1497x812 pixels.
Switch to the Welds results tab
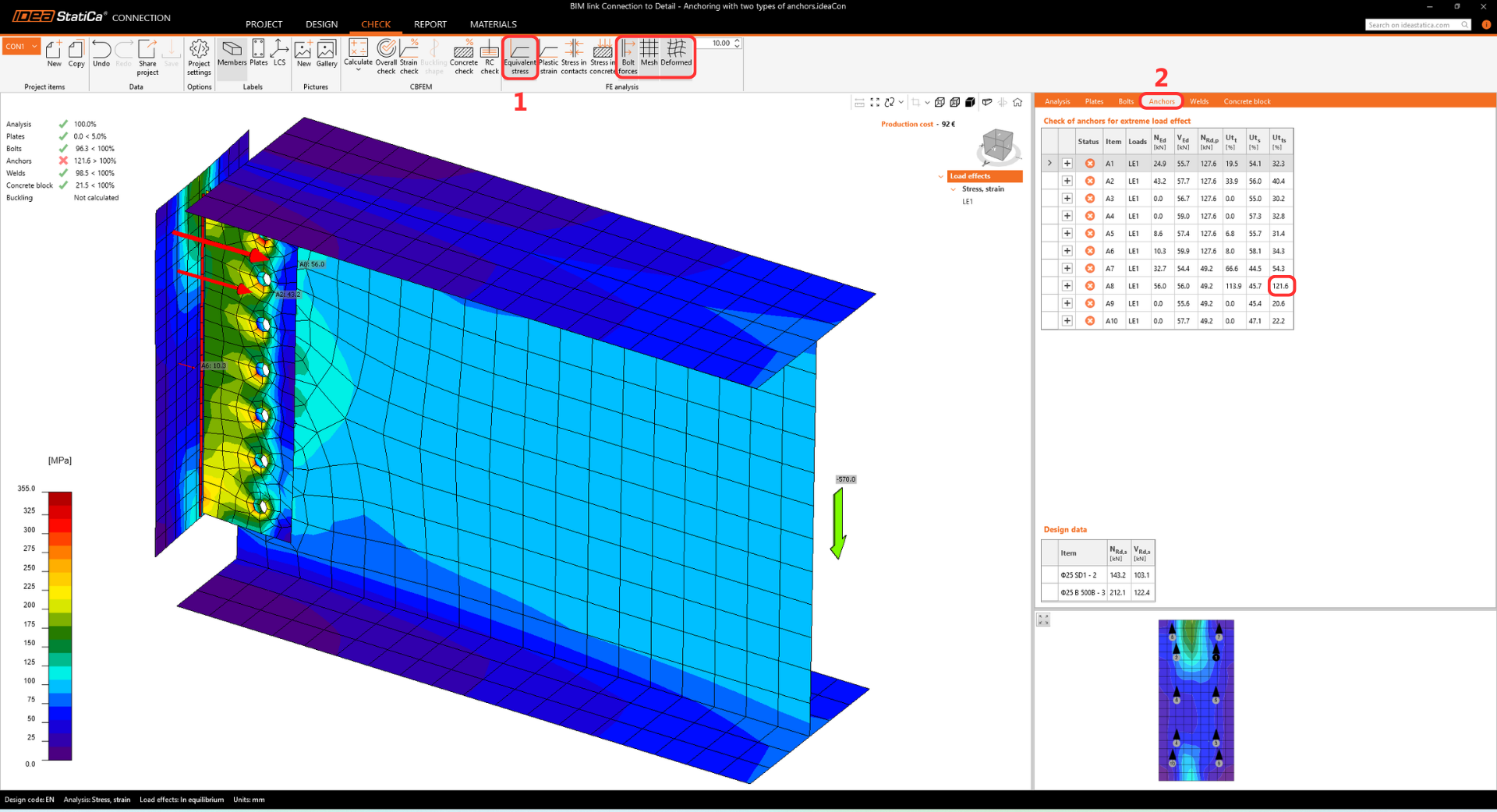(1198, 101)
